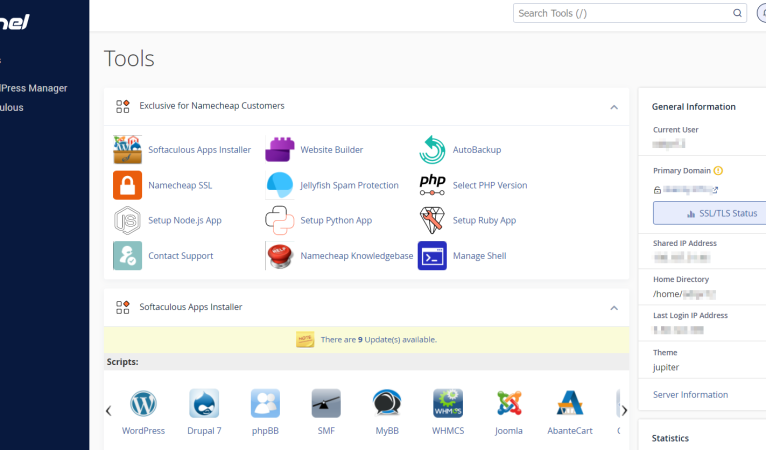This screenshot has width=766, height=450.
Task: Click the php Select PHP Version icon
Action: (x=432, y=185)
